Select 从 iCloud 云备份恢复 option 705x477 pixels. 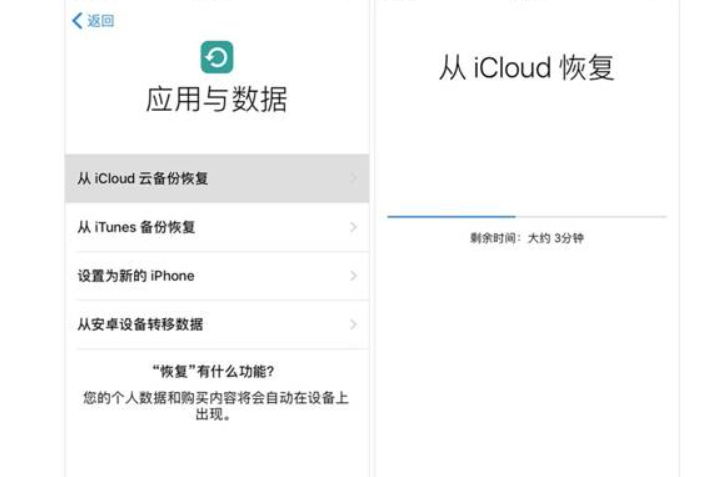(x=217, y=178)
